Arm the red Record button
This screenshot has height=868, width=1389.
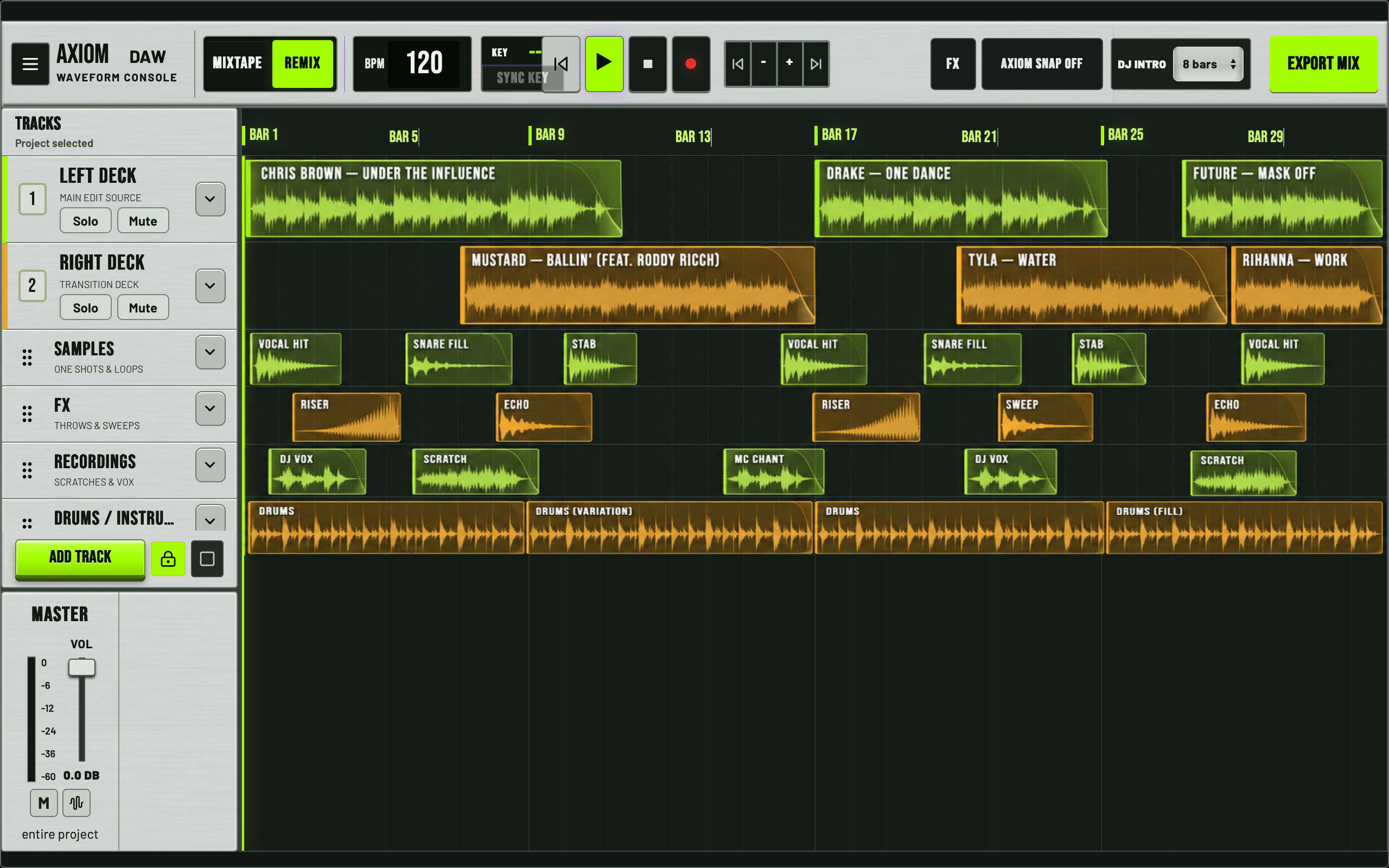pos(691,63)
